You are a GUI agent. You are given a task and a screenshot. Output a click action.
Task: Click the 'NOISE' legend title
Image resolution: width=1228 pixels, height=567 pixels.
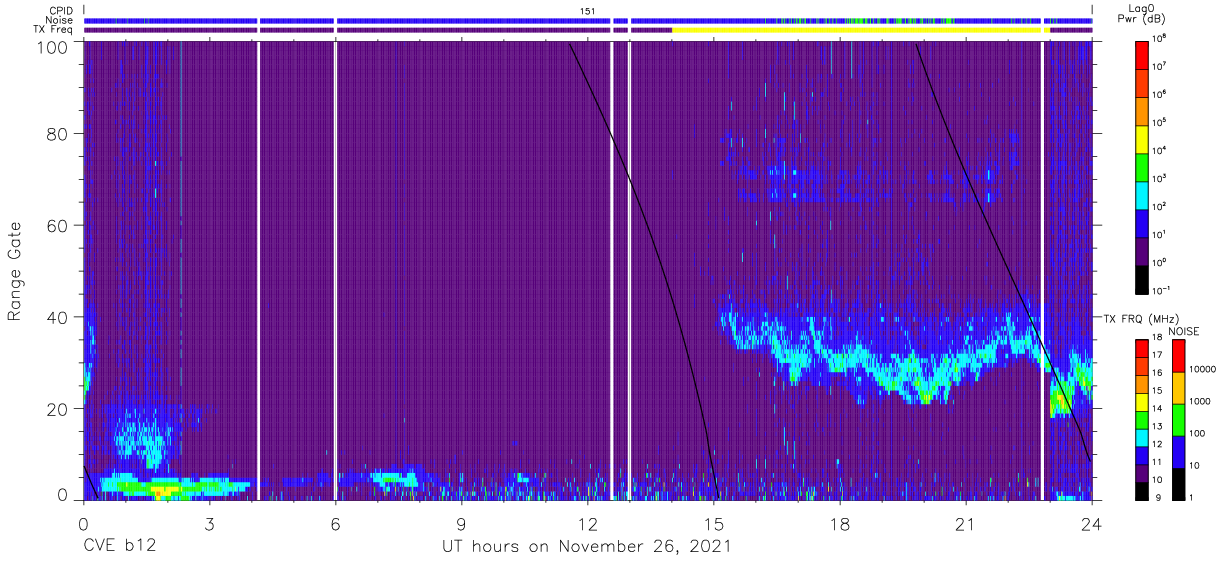click(1182, 330)
